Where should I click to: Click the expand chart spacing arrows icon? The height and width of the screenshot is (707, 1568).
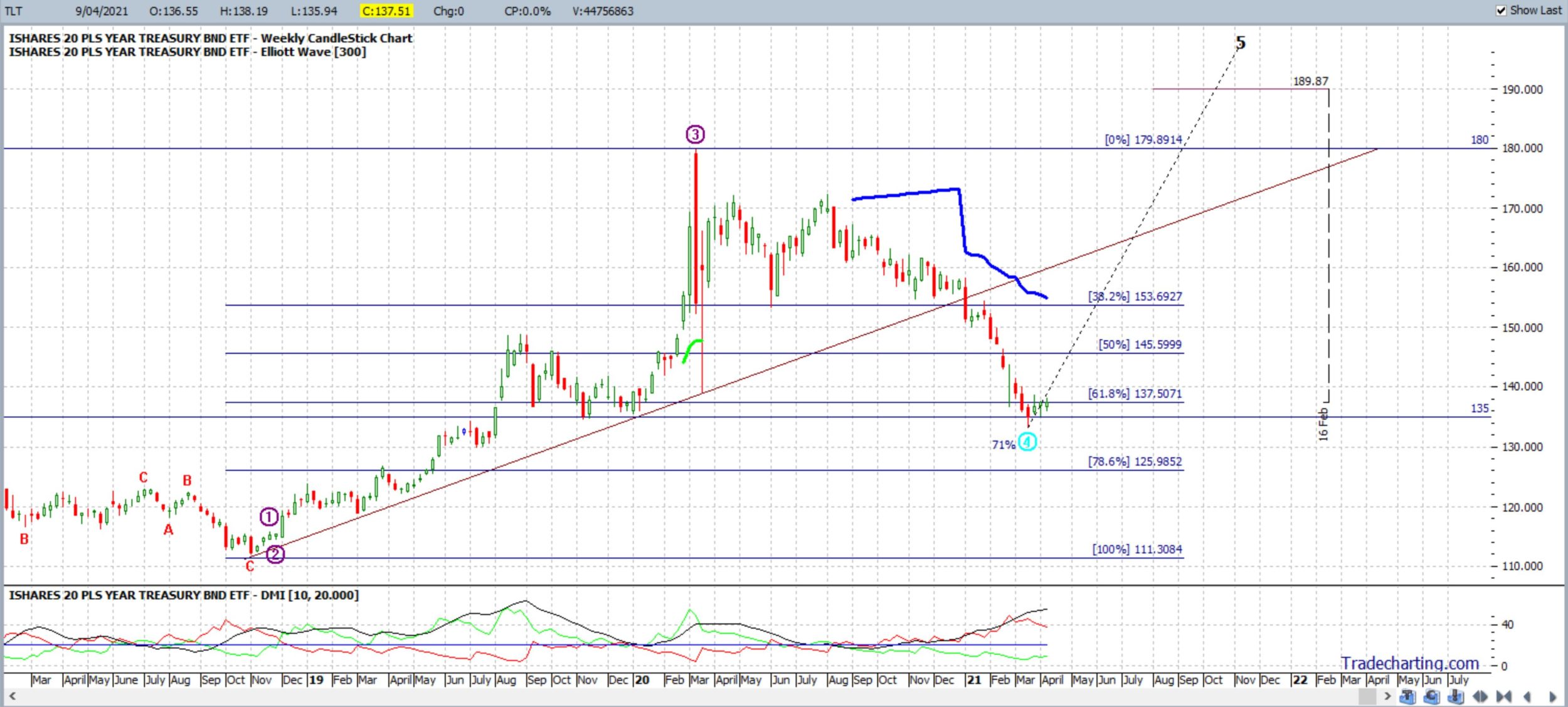[1480, 696]
